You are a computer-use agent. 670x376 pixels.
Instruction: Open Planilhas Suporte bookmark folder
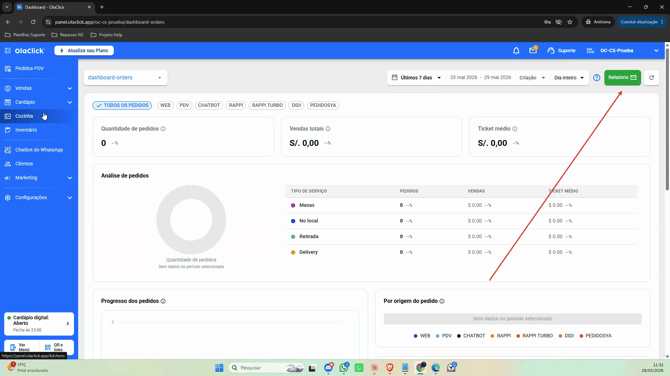25,35
